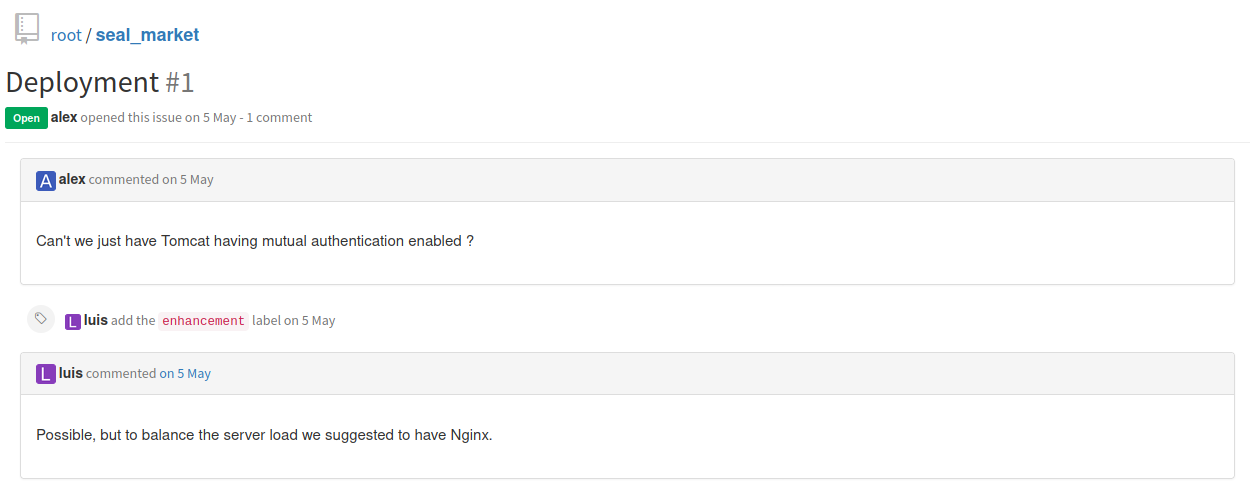Click the Tomcat mutual authentication comment text

click(255, 241)
